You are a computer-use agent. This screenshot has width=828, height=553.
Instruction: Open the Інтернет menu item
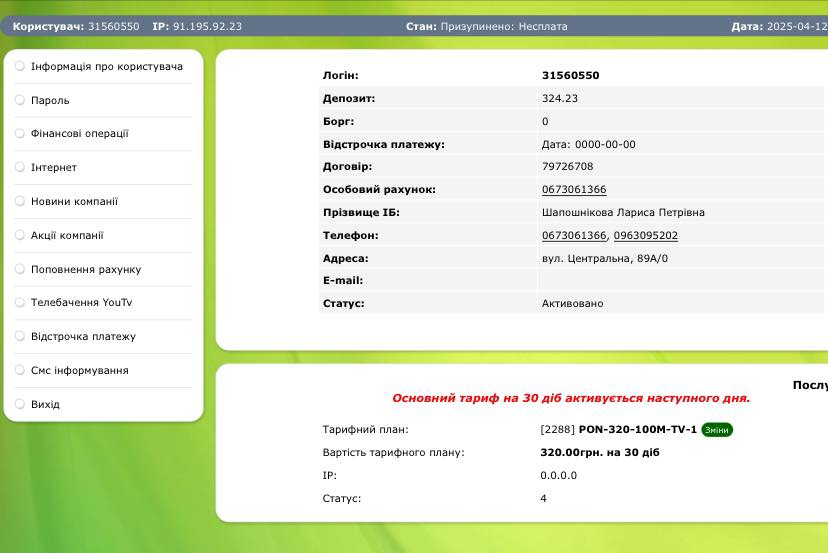tap(54, 167)
